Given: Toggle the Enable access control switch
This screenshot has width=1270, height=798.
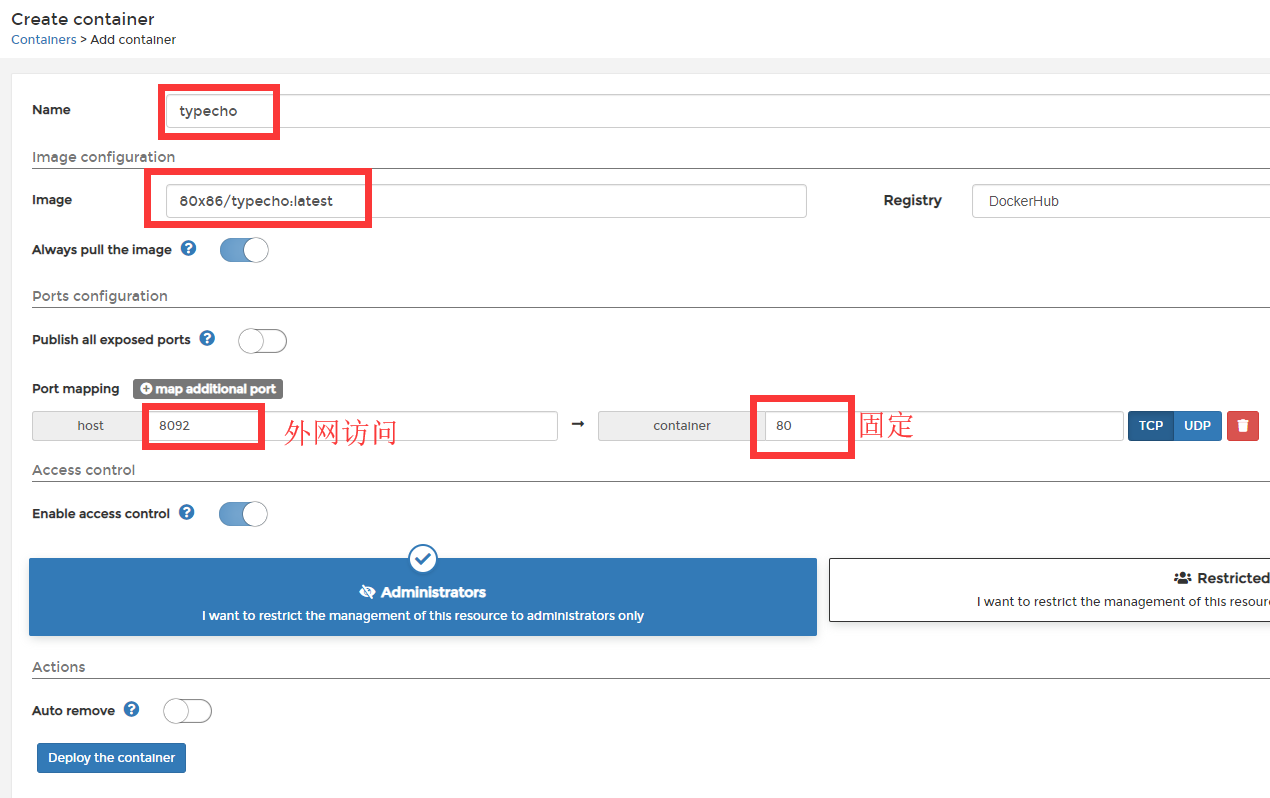Looking at the screenshot, I should (243, 514).
